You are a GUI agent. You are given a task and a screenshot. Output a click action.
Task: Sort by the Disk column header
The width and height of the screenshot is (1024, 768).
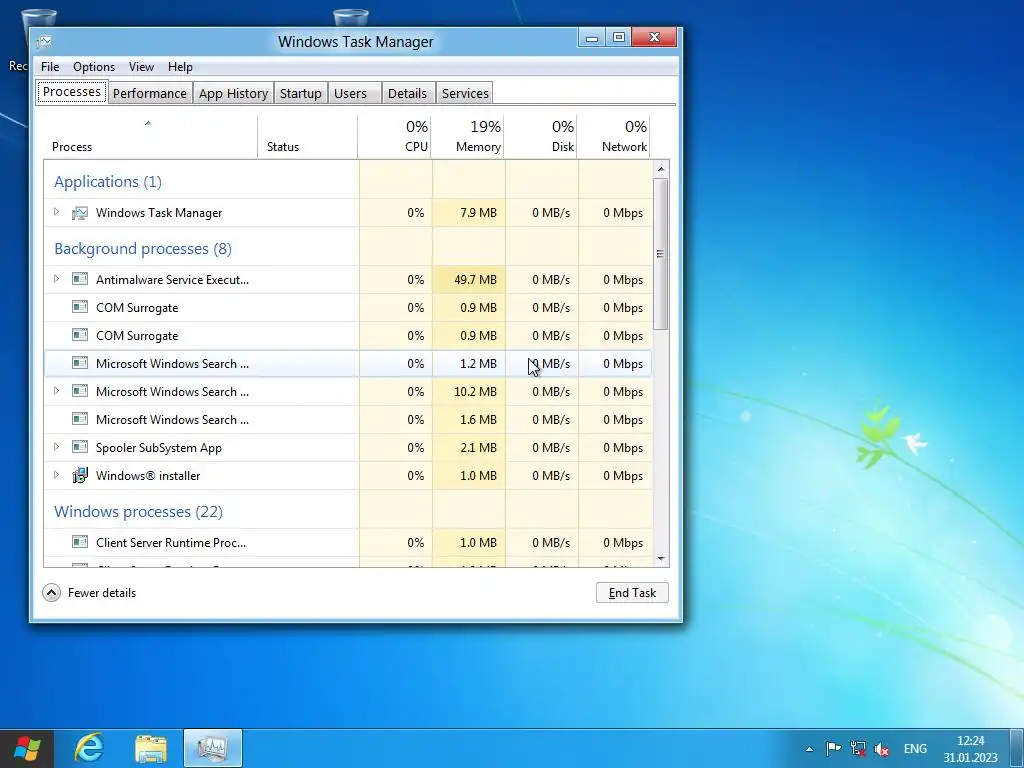click(x=541, y=136)
